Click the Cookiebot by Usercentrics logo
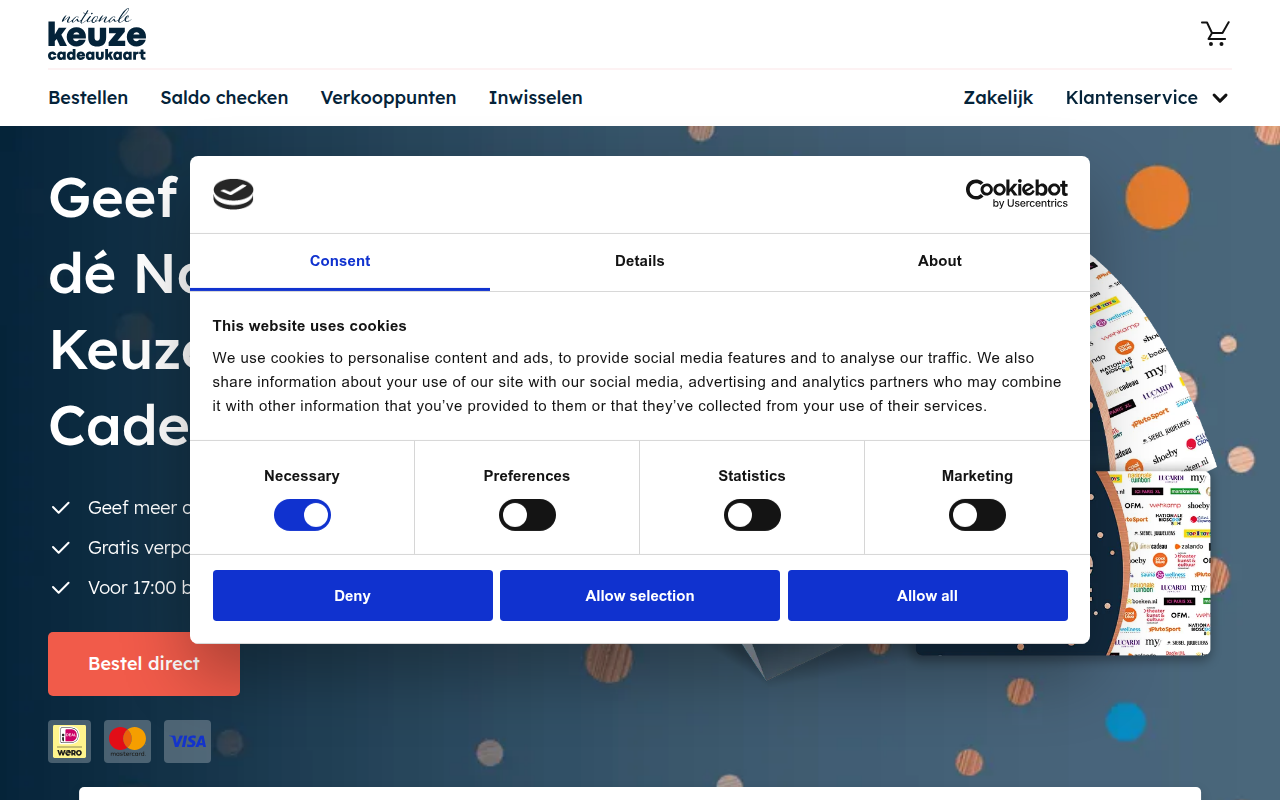The width and height of the screenshot is (1280, 800). point(1016,193)
